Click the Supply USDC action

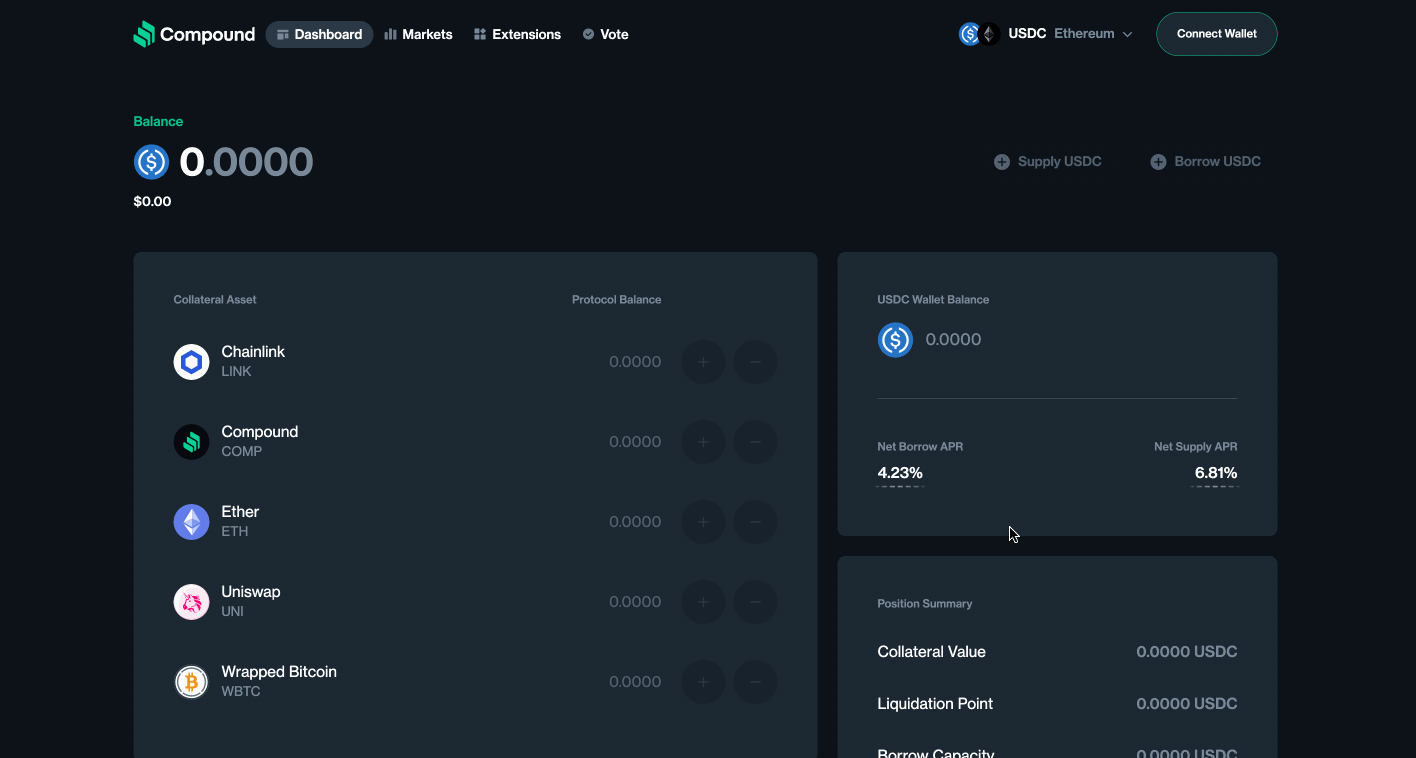pyautogui.click(x=1047, y=161)
